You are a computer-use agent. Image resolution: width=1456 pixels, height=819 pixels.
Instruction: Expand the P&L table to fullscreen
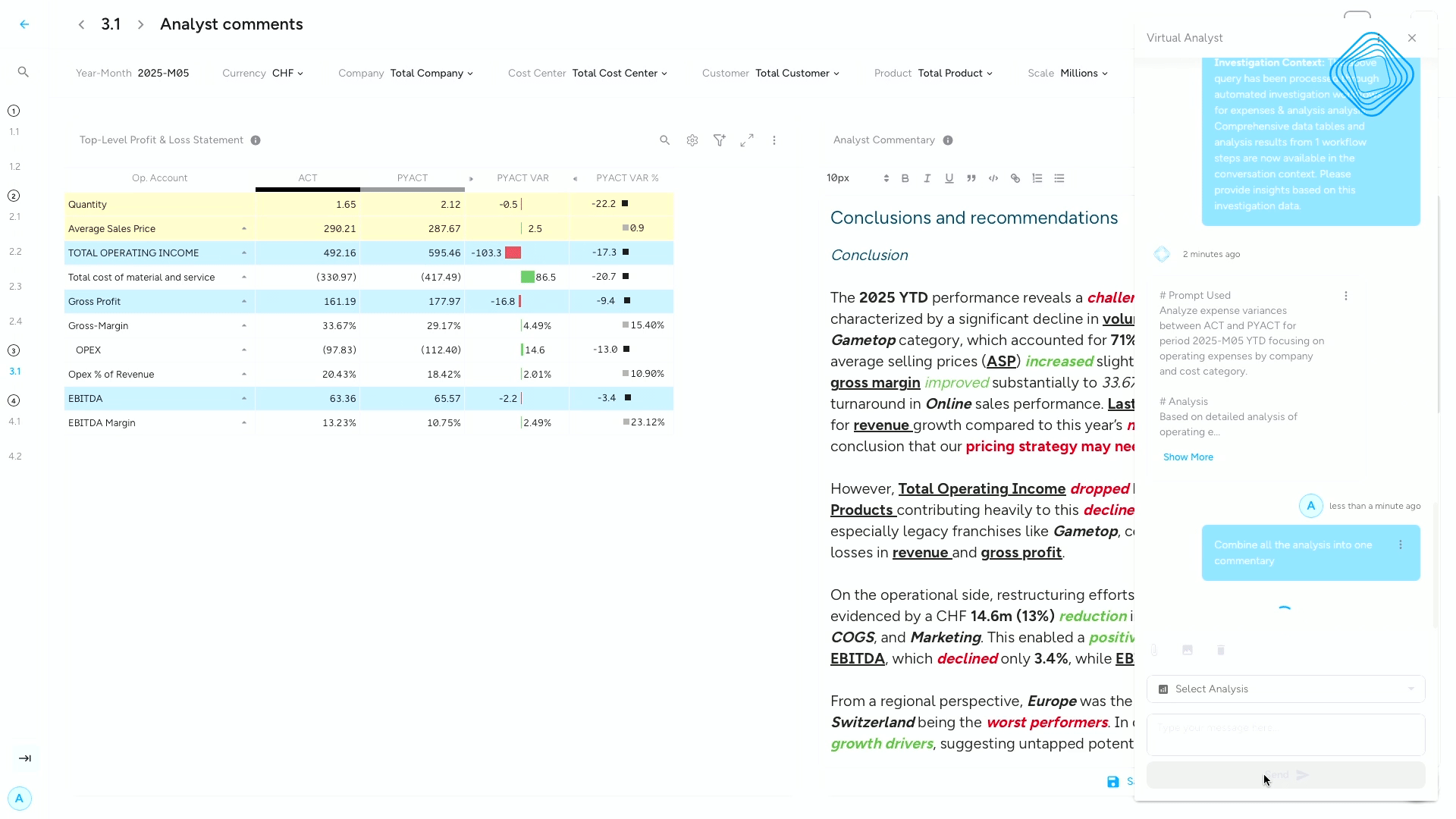pos(747,140)
